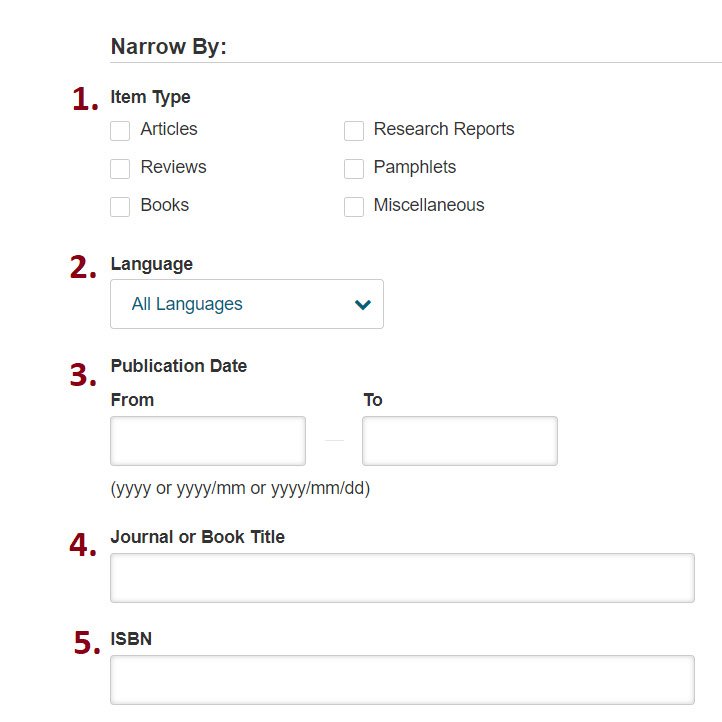
Task: Click the Journal or Book Title input box
Action: click(x=402, y=578)
